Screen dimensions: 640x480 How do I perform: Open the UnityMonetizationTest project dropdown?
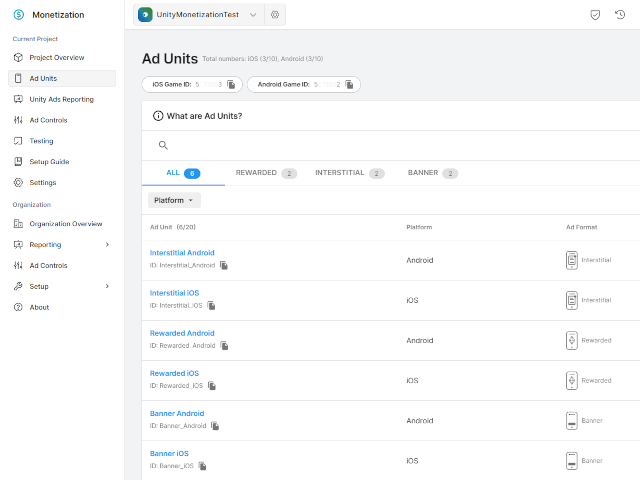point(199,15)
